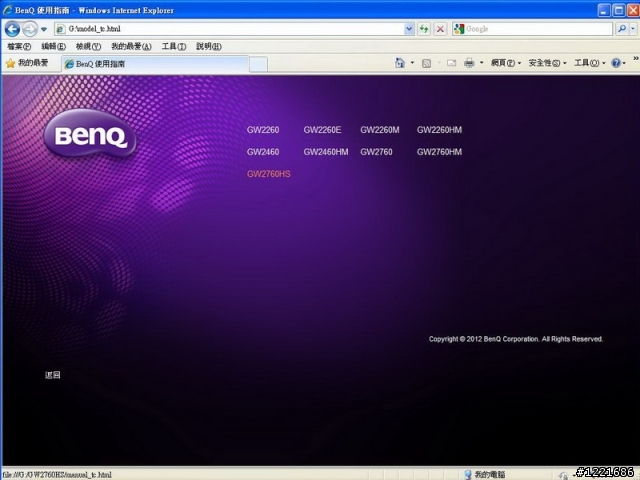Open the 安全性(S) command bar menu
The image size is (640, 480).
coord(547,63)
